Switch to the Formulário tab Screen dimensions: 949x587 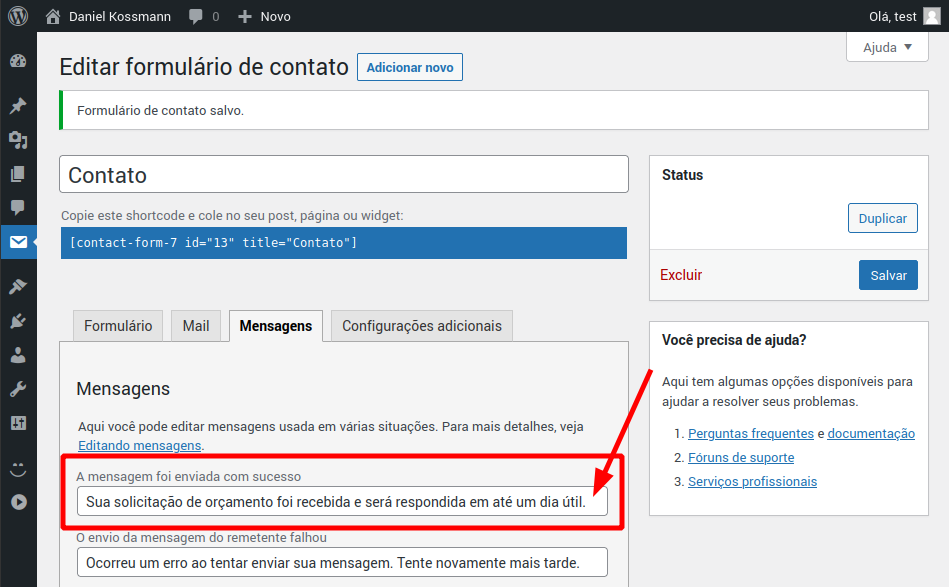click(x=118, y=326)
